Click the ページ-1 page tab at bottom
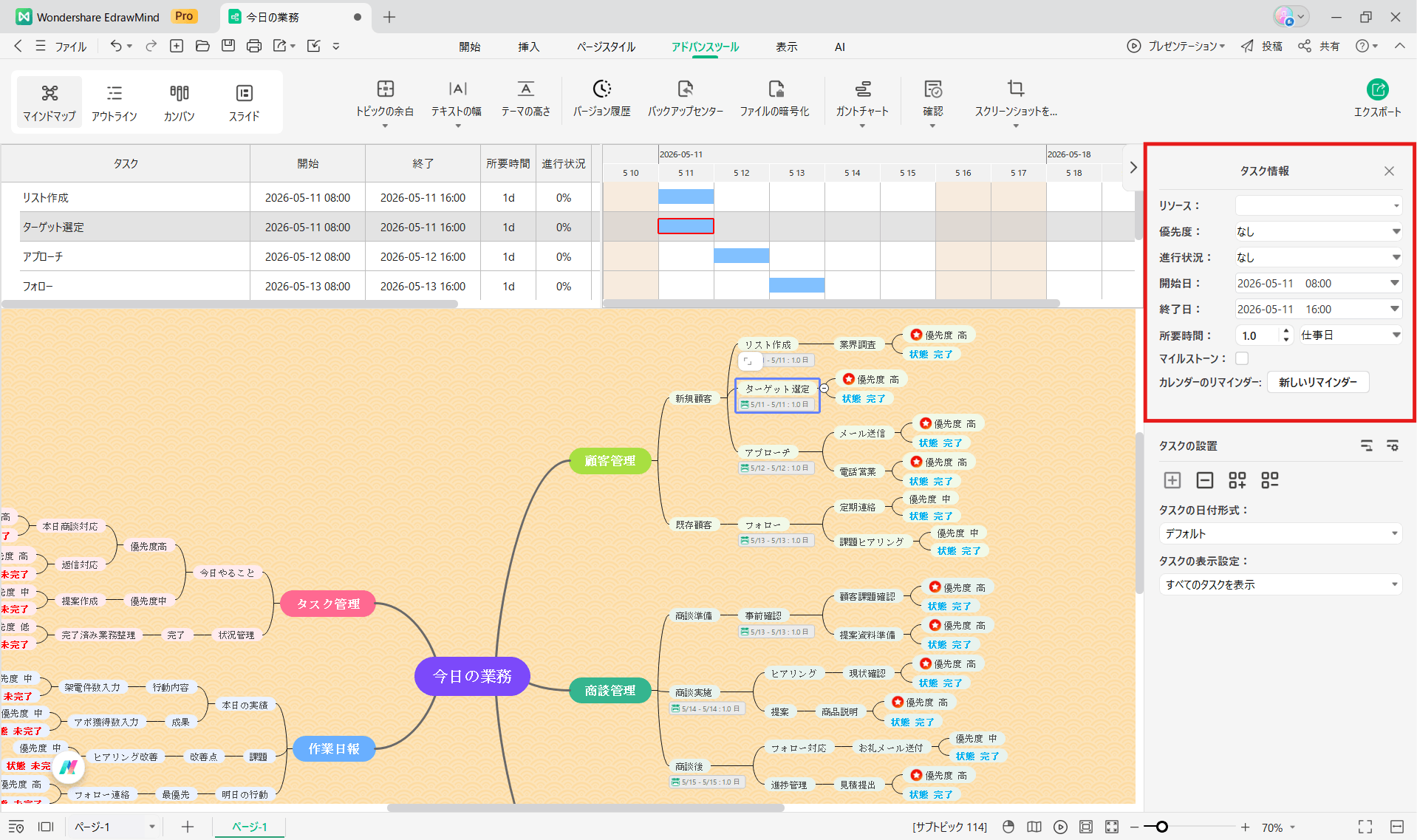The width and height of the screenshot is (1417, 840). [250, 827]
